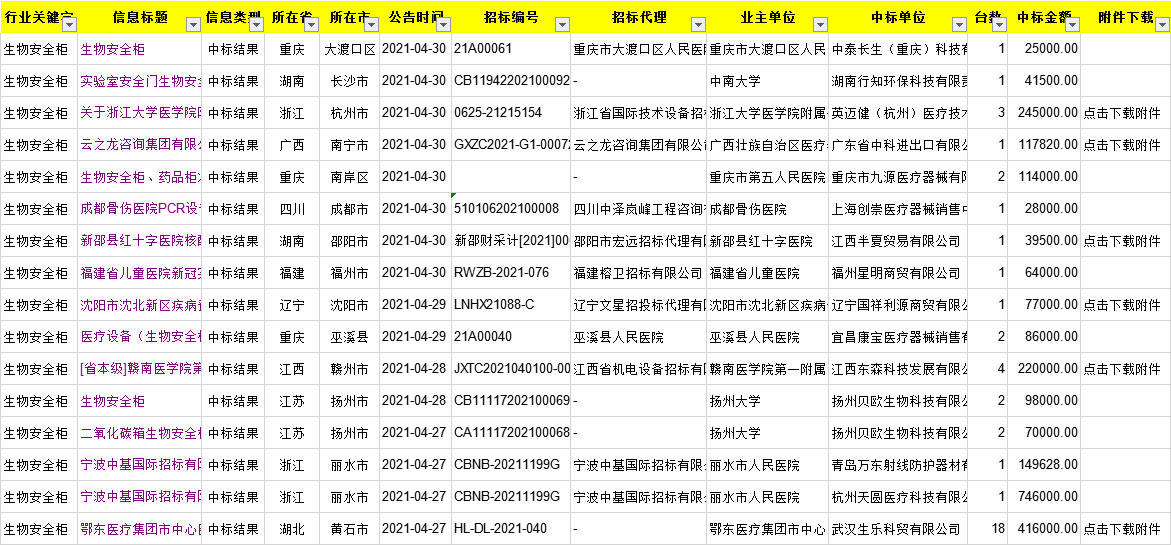Expand the 招标编号 column filter
This screenshot has height=545, width=1171.
[x=560, y=24]
